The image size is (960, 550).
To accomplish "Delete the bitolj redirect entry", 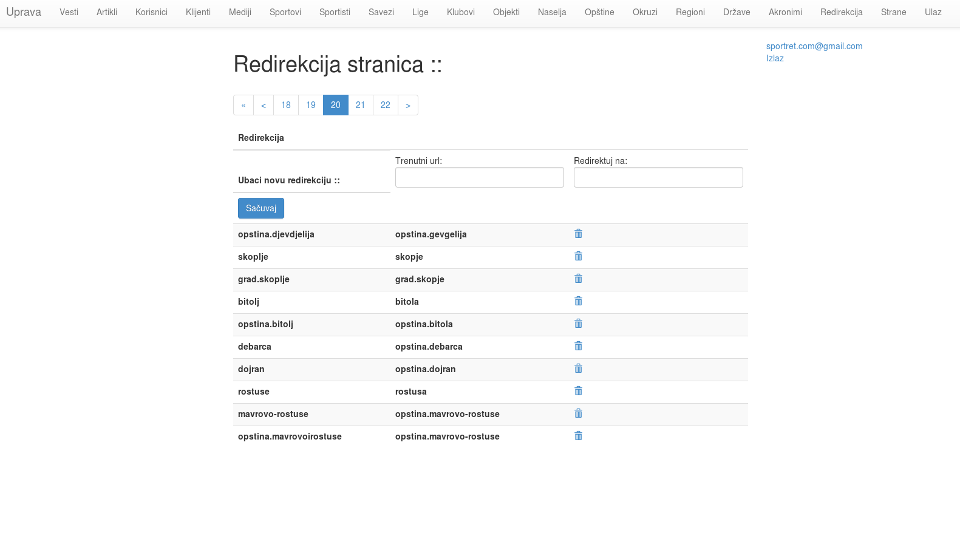I will pos(578,301).
